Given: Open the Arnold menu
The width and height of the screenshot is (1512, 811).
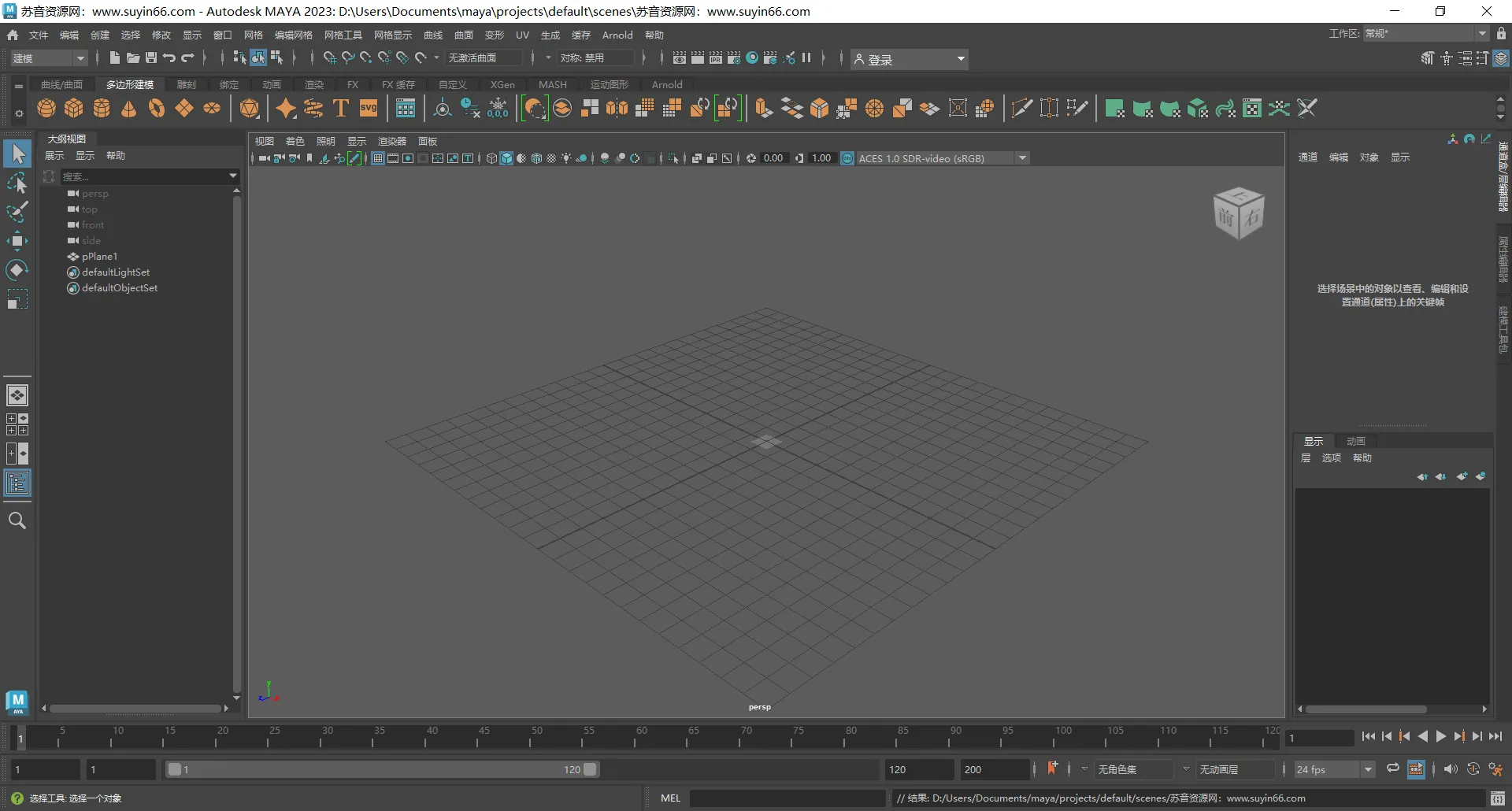Looking at the screenshot, I should coord(617,35).
